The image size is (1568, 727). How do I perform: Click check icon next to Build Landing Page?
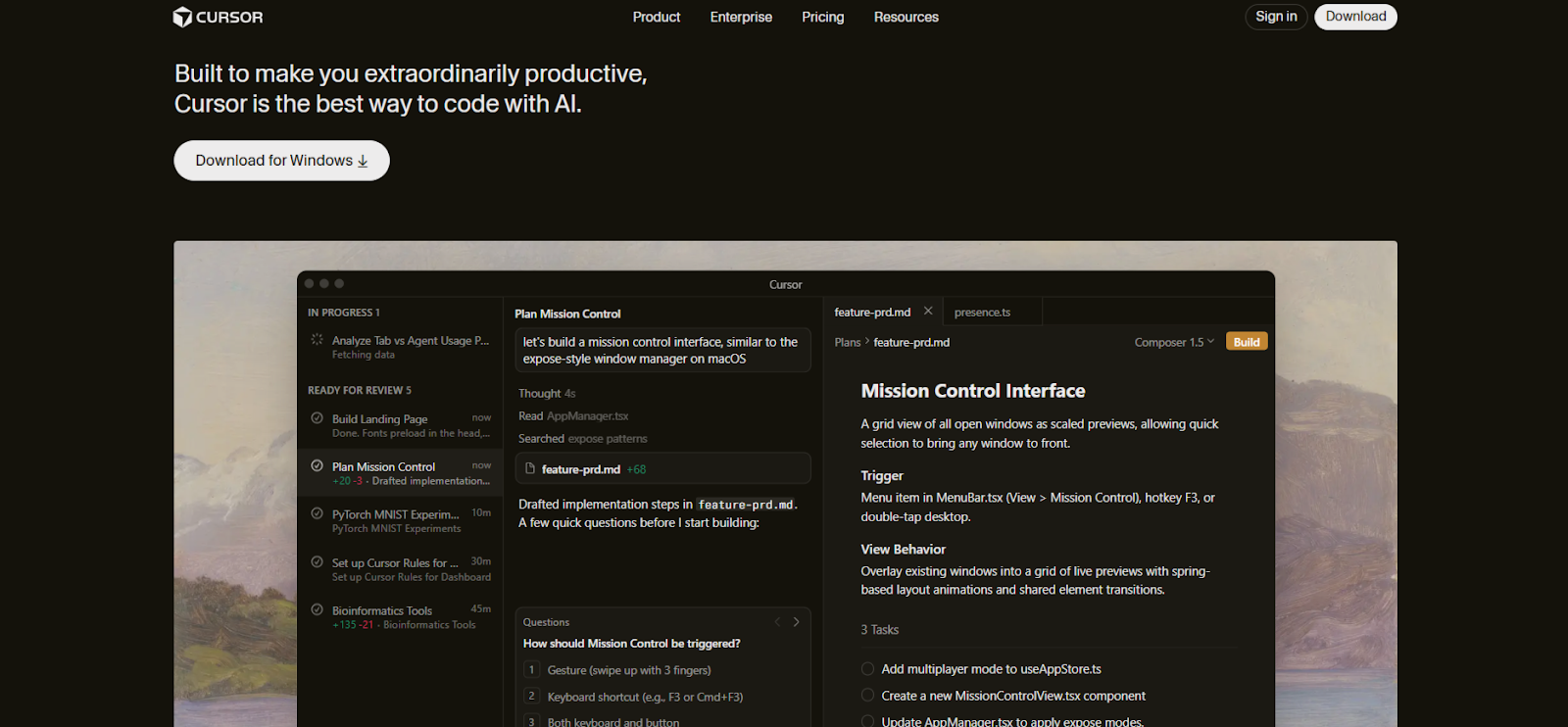click(317, 417)
